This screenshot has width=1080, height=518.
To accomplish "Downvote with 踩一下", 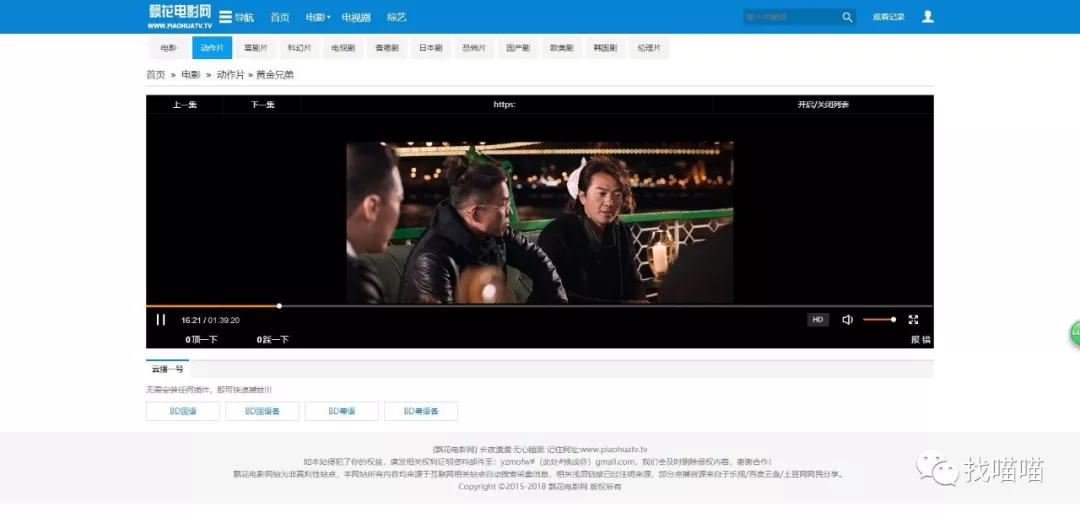I will [x=273, y=340].
